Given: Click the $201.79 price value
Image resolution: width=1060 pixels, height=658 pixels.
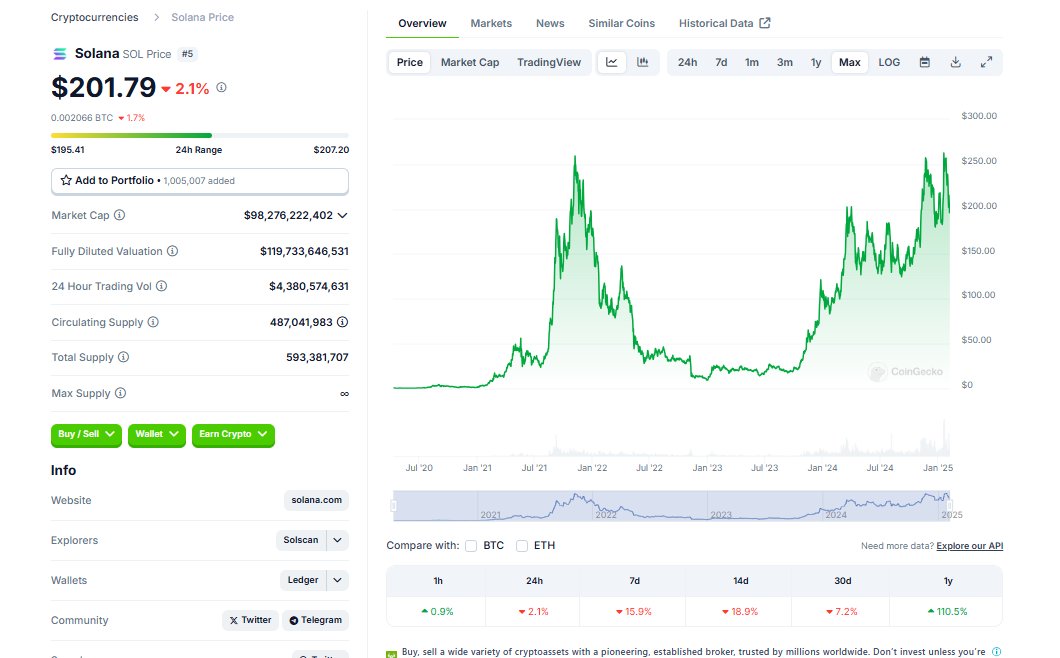Looking at the screenshot, I should [x=103, y=87].
